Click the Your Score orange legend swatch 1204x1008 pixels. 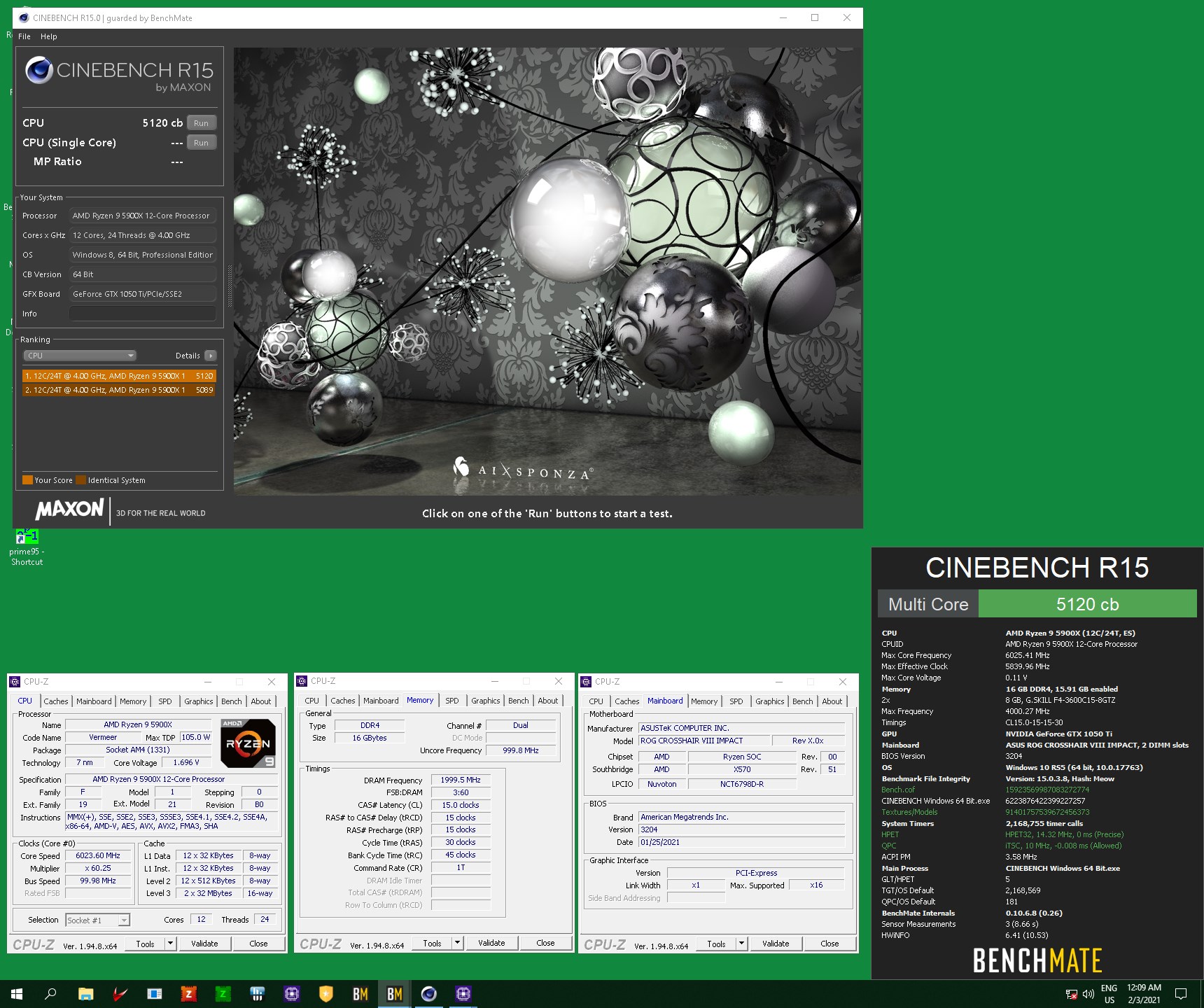tap(28, 480)
